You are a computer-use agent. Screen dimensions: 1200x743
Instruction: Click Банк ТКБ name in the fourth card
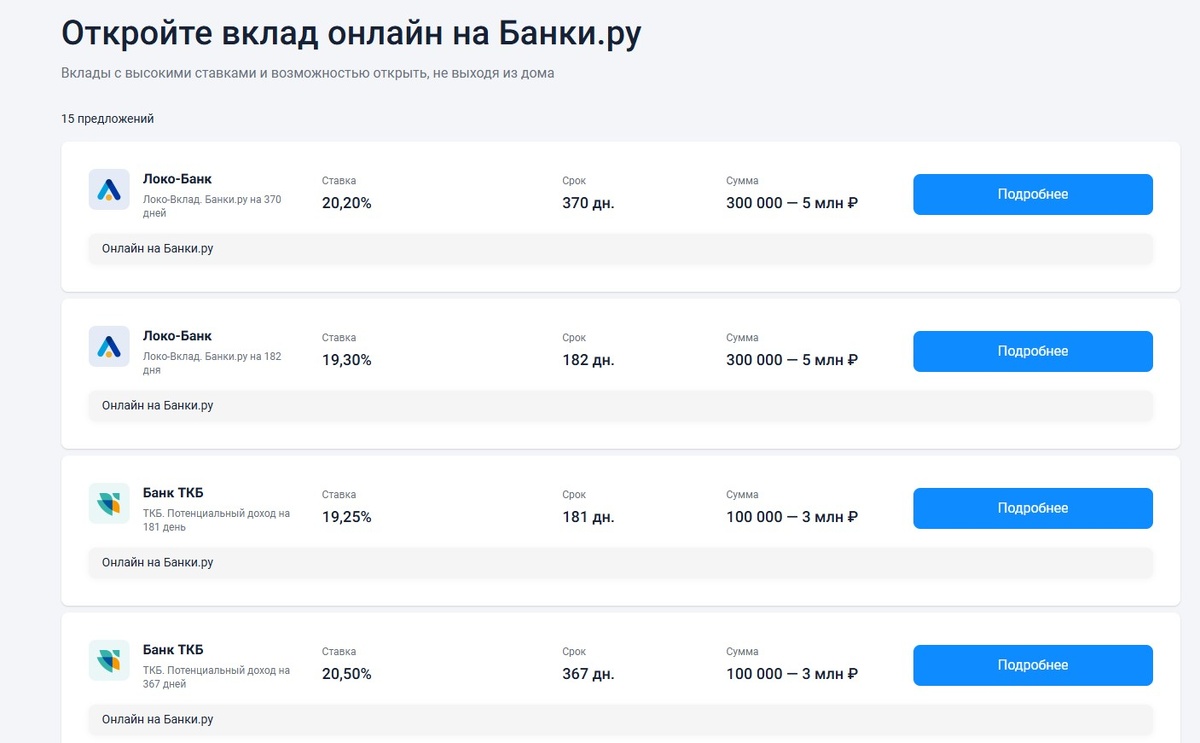click(173, 650)
